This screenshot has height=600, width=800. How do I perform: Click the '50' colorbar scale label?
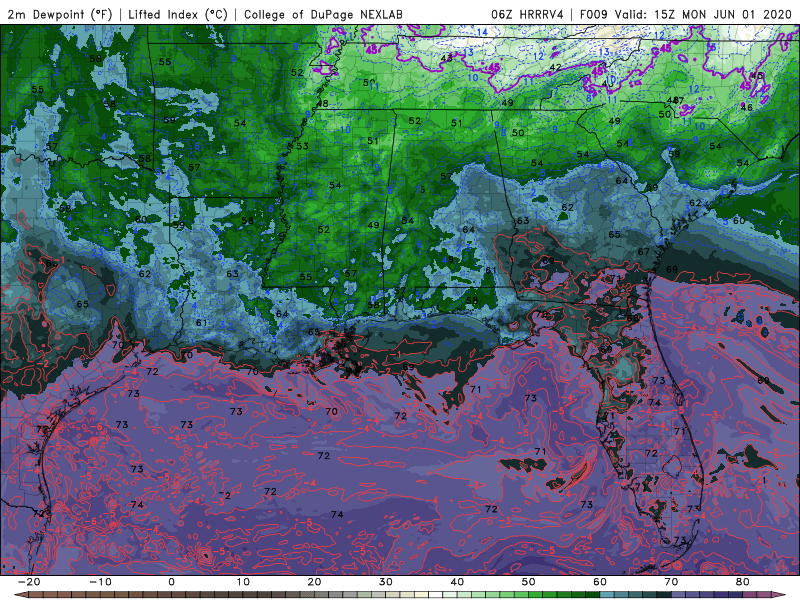tap(529, 582)
